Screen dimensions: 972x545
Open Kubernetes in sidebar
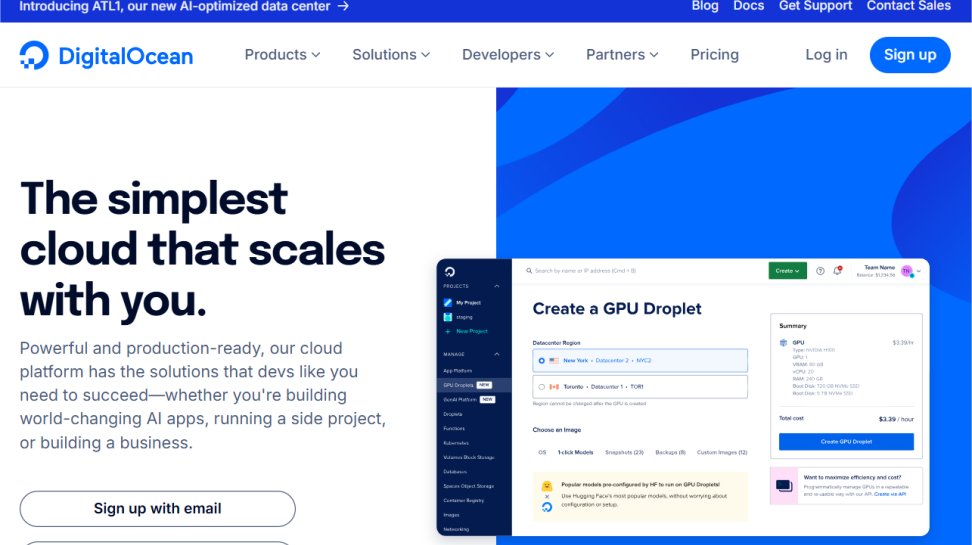(456, 443)
